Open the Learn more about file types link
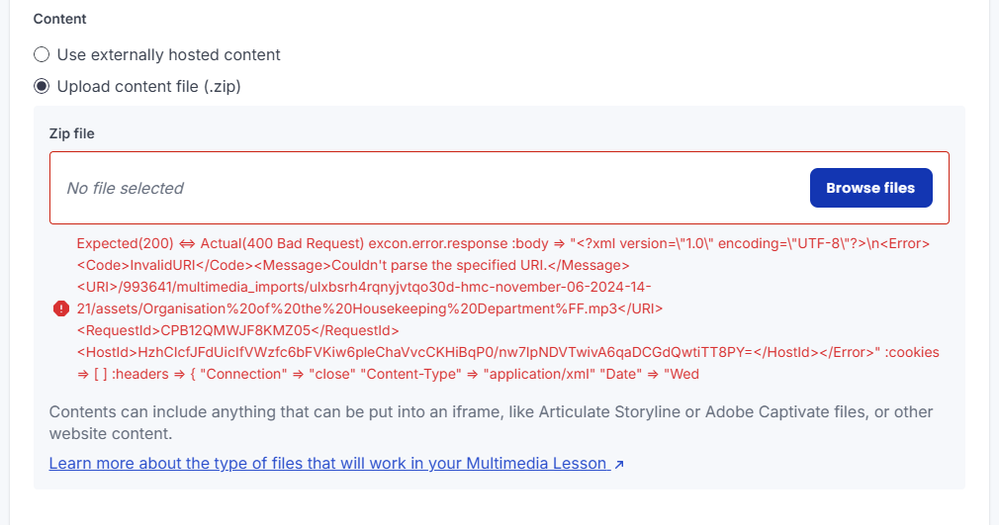This screenshot has height=525, width=999. pos(328,463)
